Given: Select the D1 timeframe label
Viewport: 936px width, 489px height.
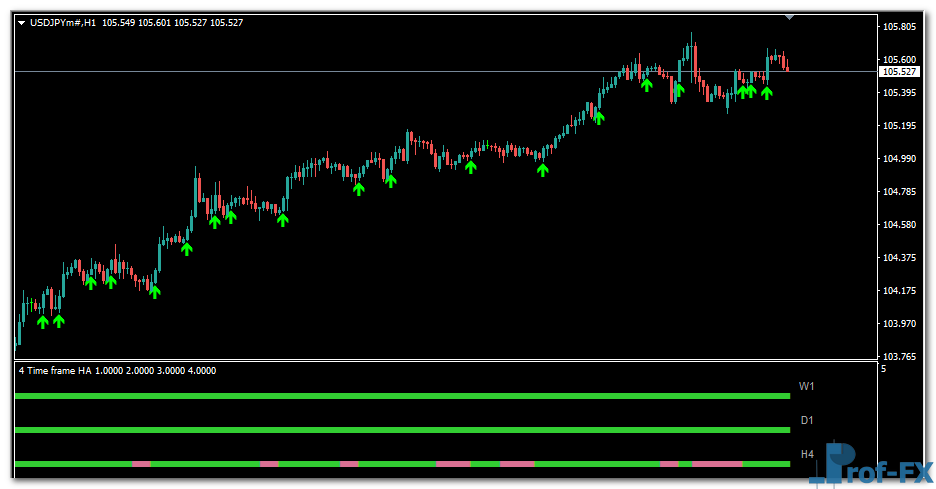Looking at the screenshot, I should [x=807, y=420].
